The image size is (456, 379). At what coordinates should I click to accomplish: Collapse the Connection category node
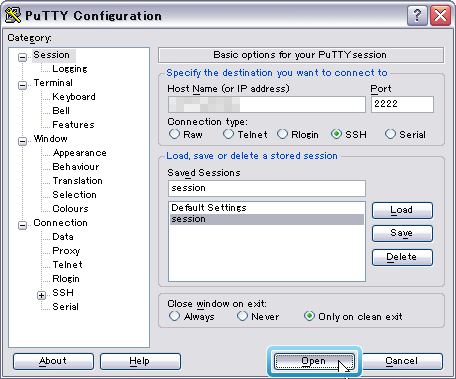[x=22, y=225]
